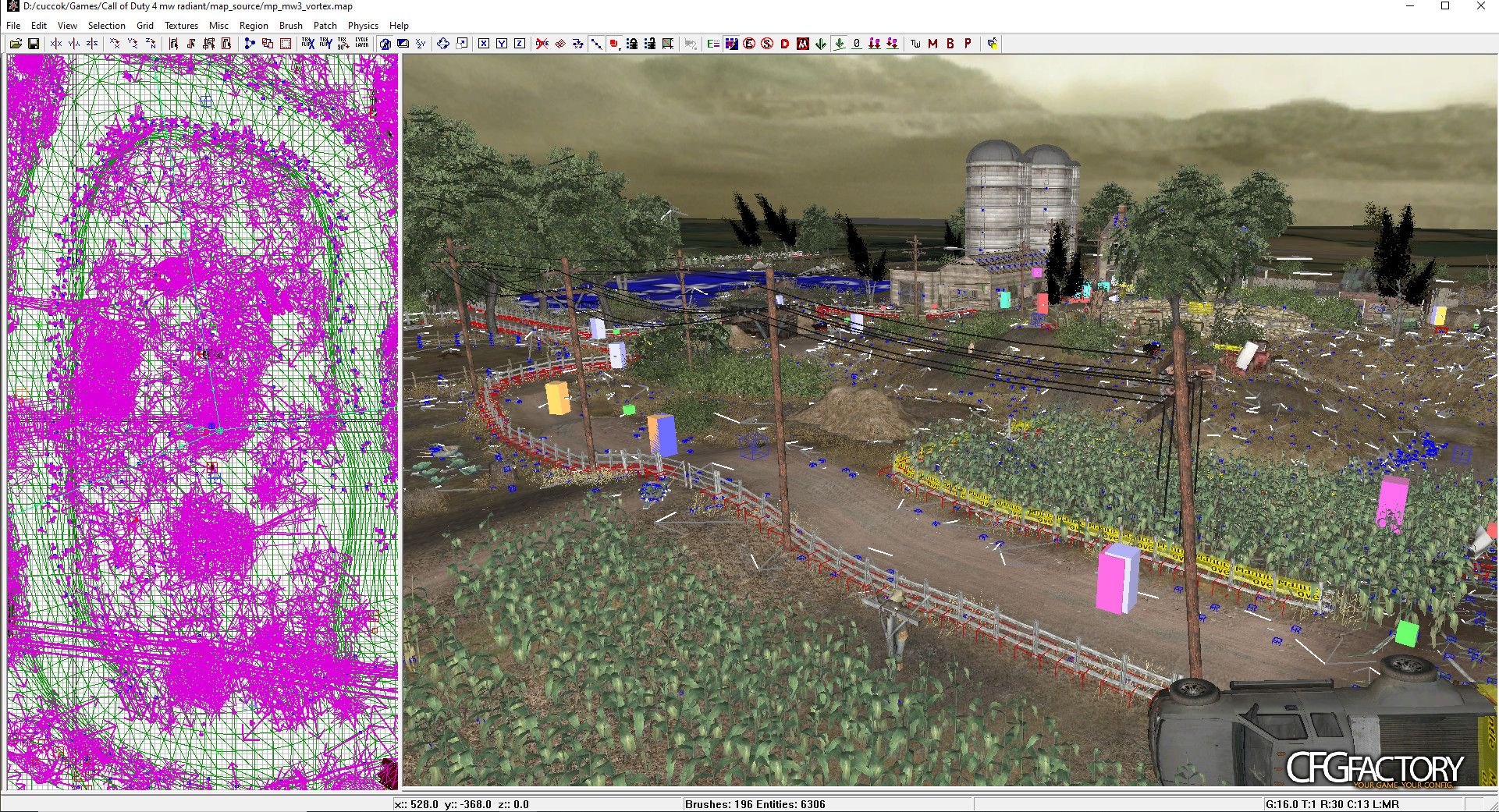Click status text 'Brushes: 196 Entities: 6306'
The image size is (1499, 812).
755,804
